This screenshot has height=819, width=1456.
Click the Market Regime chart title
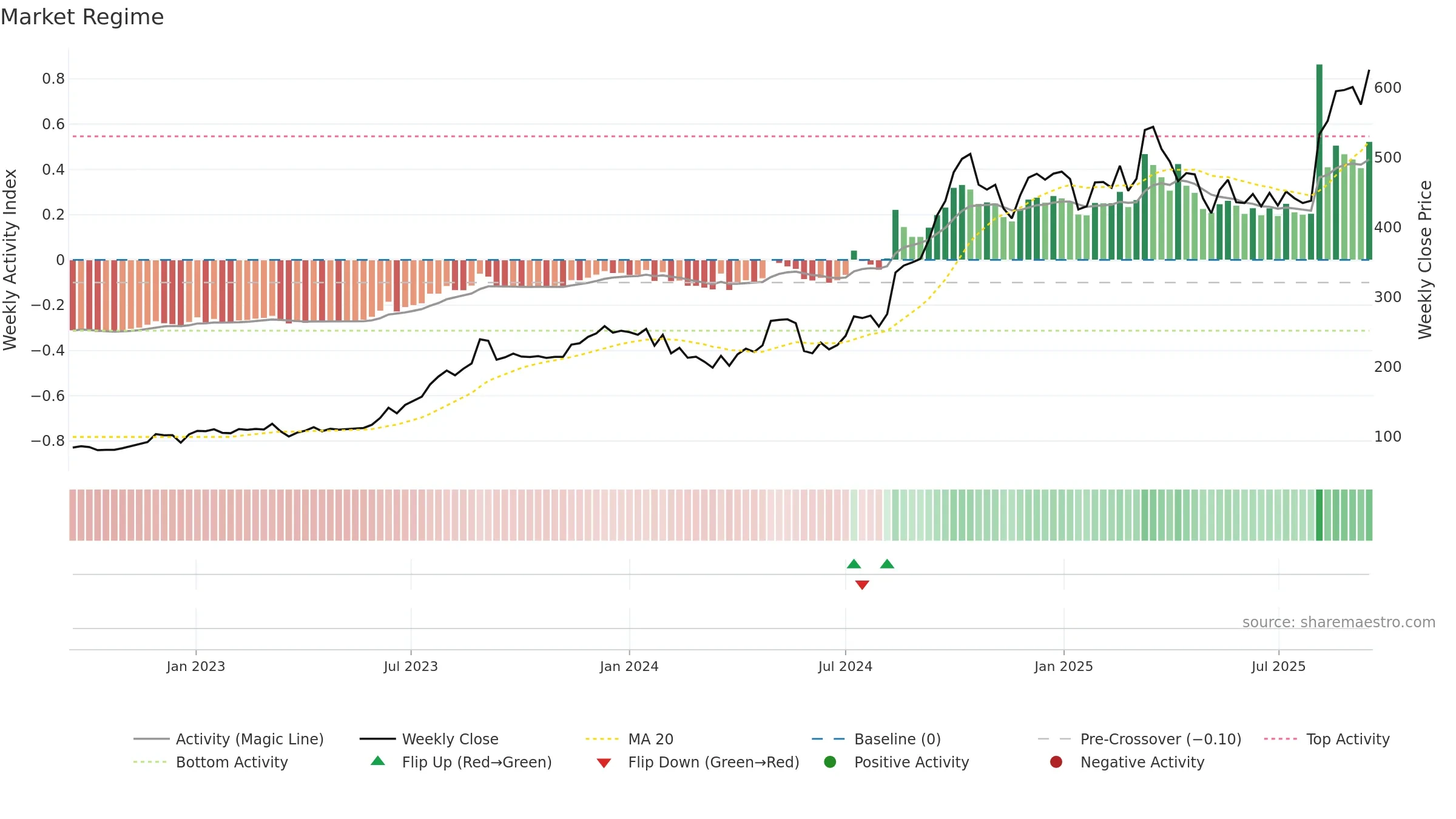(x=82, y=17)
